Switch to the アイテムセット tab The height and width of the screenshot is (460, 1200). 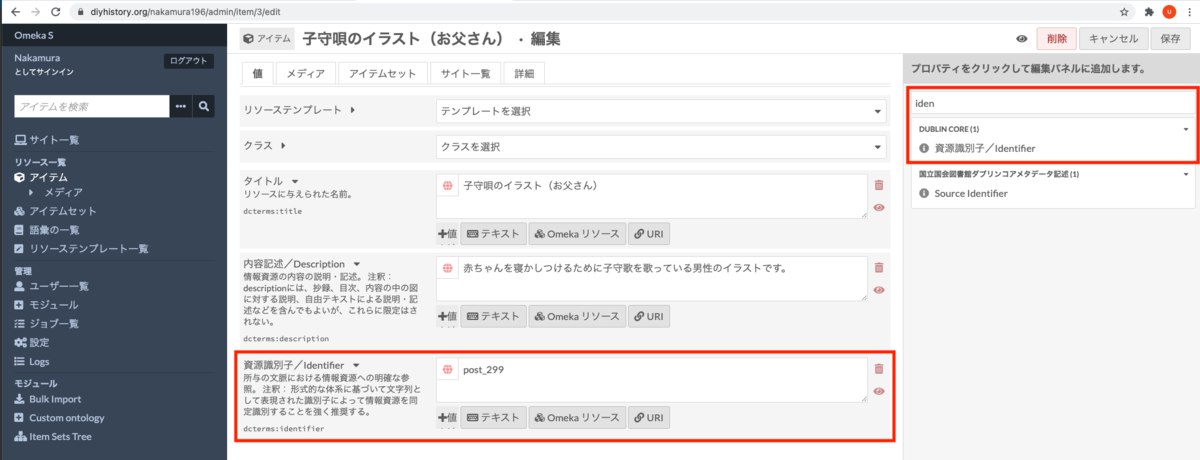(x=382, y=73)
